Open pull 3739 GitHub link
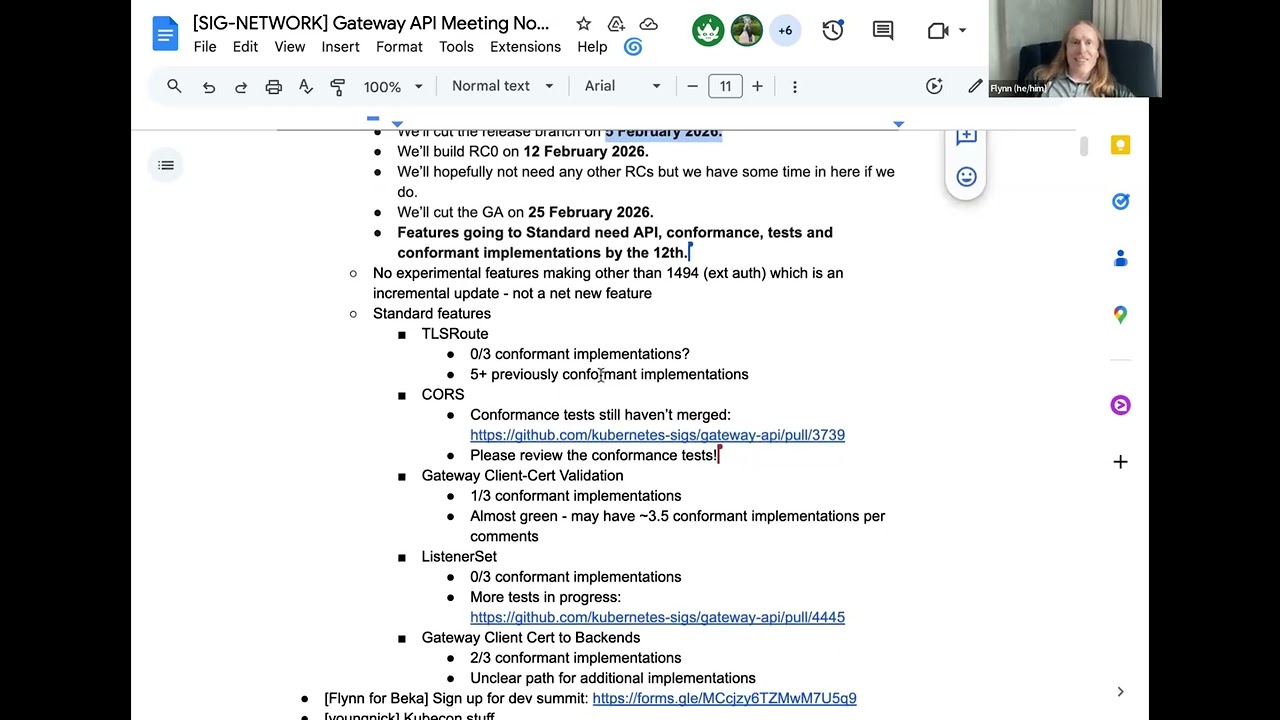The height and width of the screenshot is (720, 1280). [657, 435]
